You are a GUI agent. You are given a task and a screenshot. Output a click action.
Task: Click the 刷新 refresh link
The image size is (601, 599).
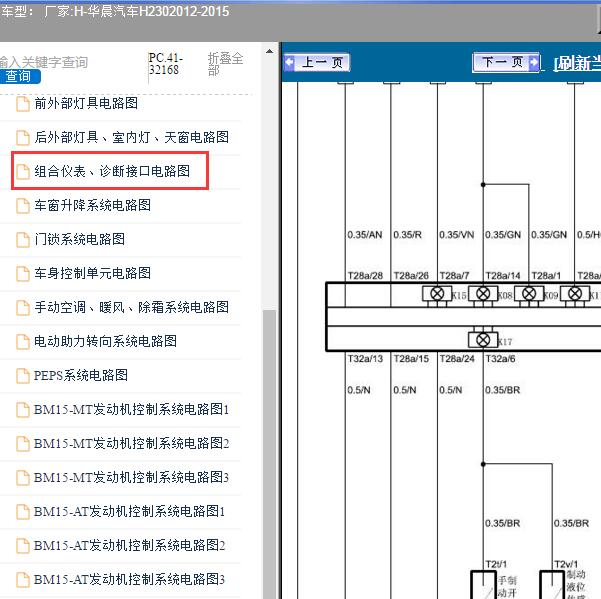578,63
